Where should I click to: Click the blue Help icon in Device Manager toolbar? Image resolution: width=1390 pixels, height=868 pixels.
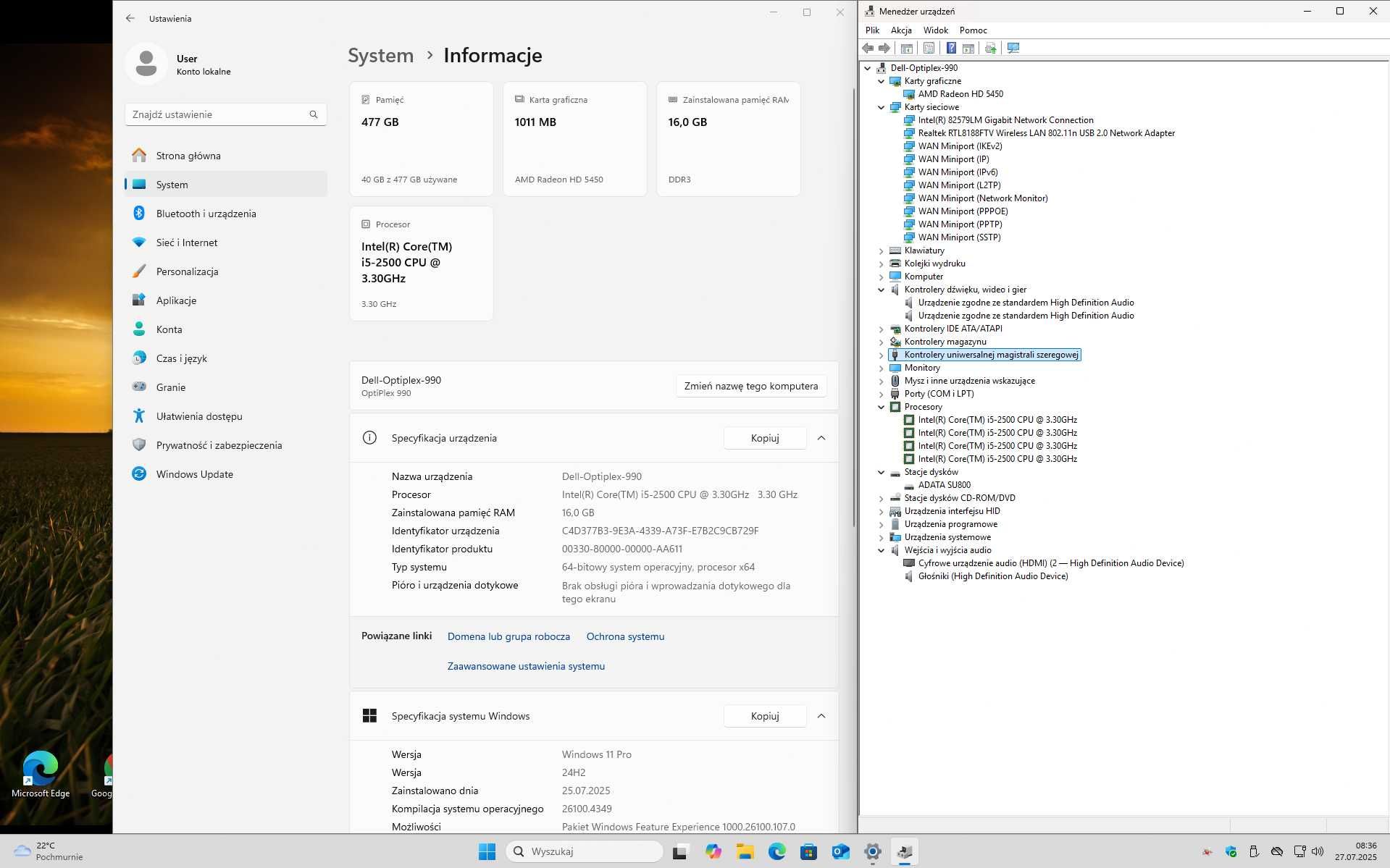(x=951, y=48)
